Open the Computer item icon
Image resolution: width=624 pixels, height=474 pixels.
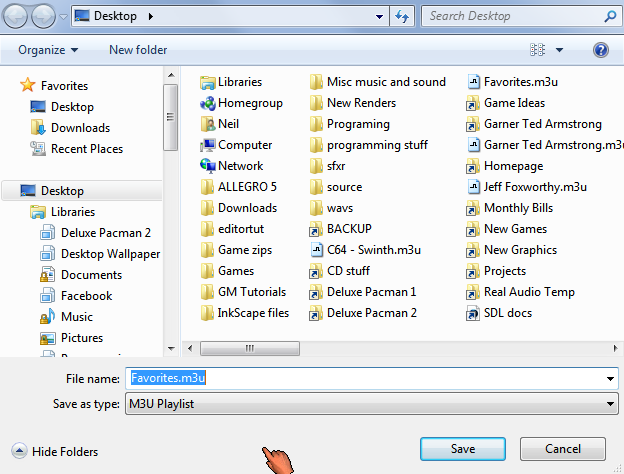[208, 145]
